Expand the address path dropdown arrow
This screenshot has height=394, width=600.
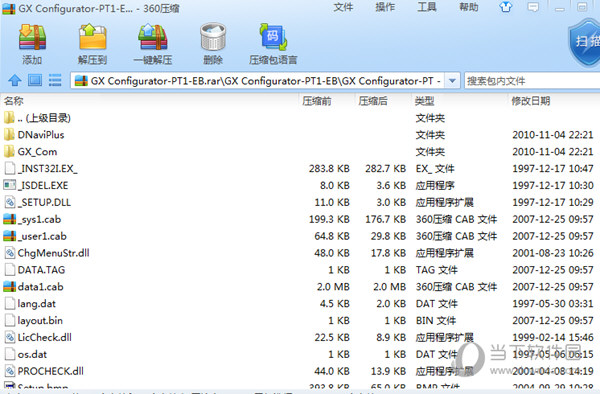point(452,81)
